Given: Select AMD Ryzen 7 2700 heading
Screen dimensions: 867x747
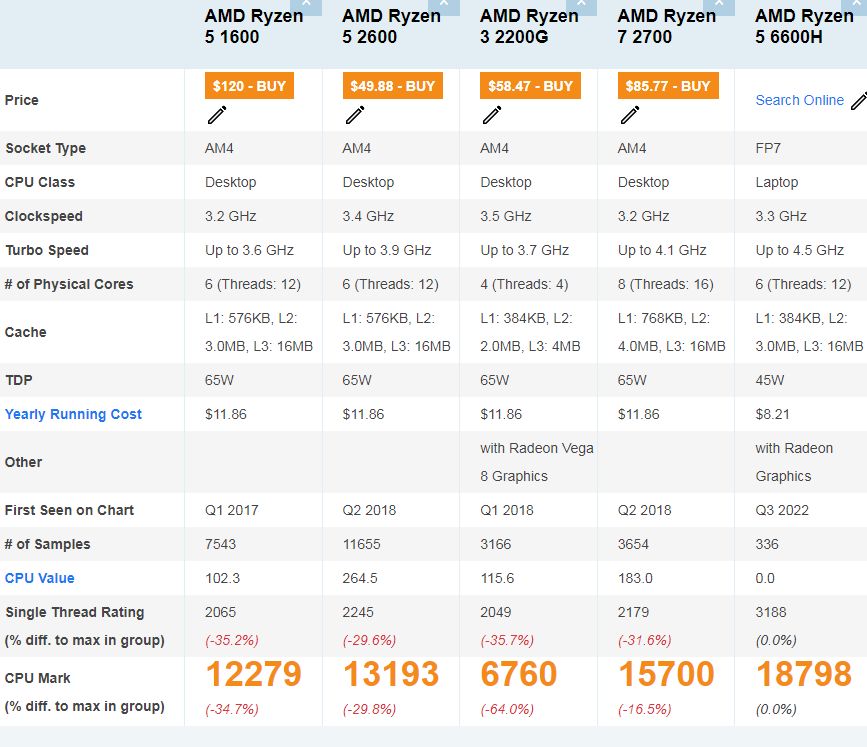Looking at the screenshot, I should click(x=667, y=26).
